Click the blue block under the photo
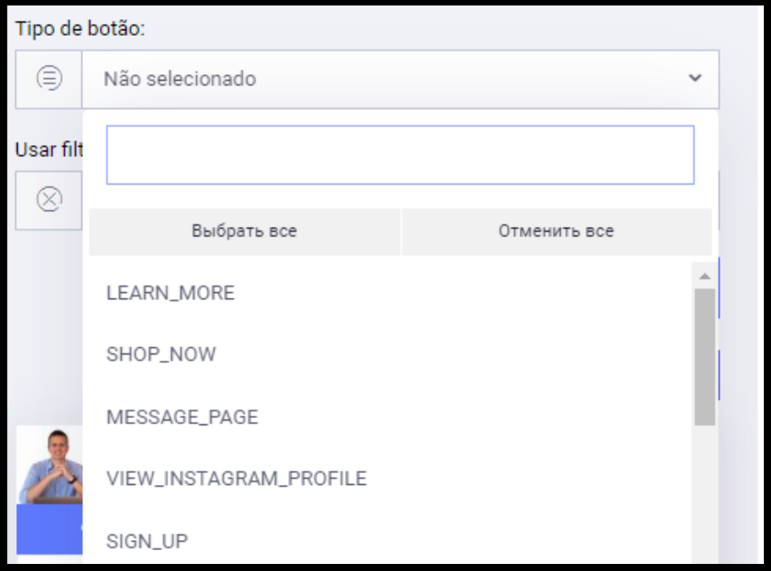Viewport: 771px width, 571px height. coord(50,529)
